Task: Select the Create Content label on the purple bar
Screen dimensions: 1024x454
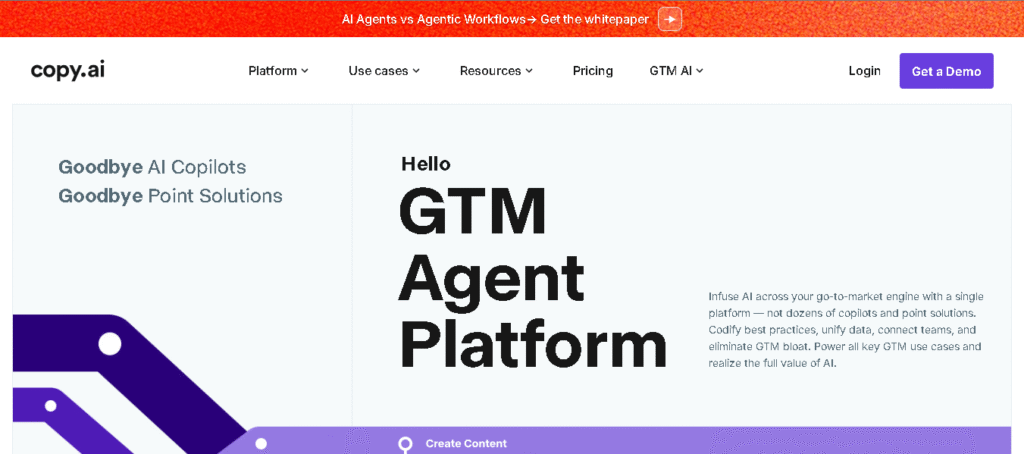Action: pyautogui.click(x=466, y=443)
